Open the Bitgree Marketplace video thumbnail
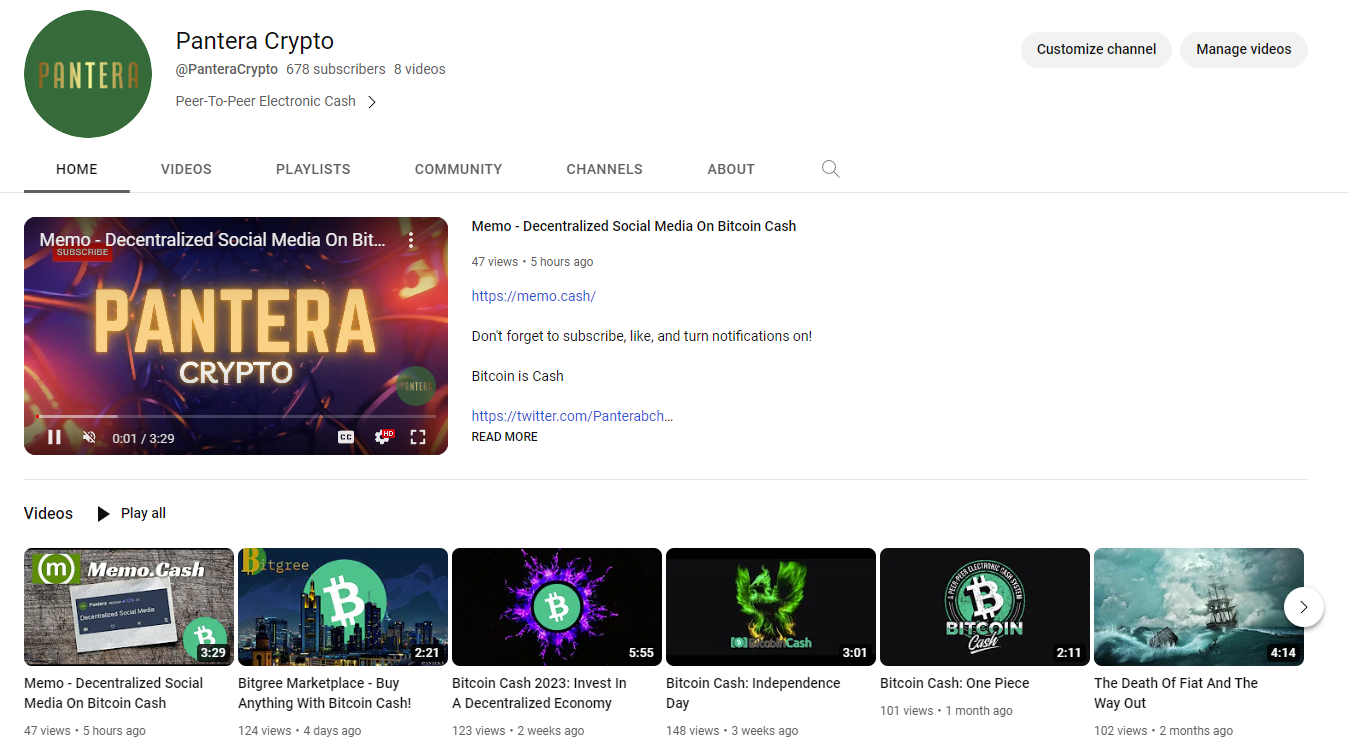The width and height of the screenshot is (1349, 749). coord(343,607)
